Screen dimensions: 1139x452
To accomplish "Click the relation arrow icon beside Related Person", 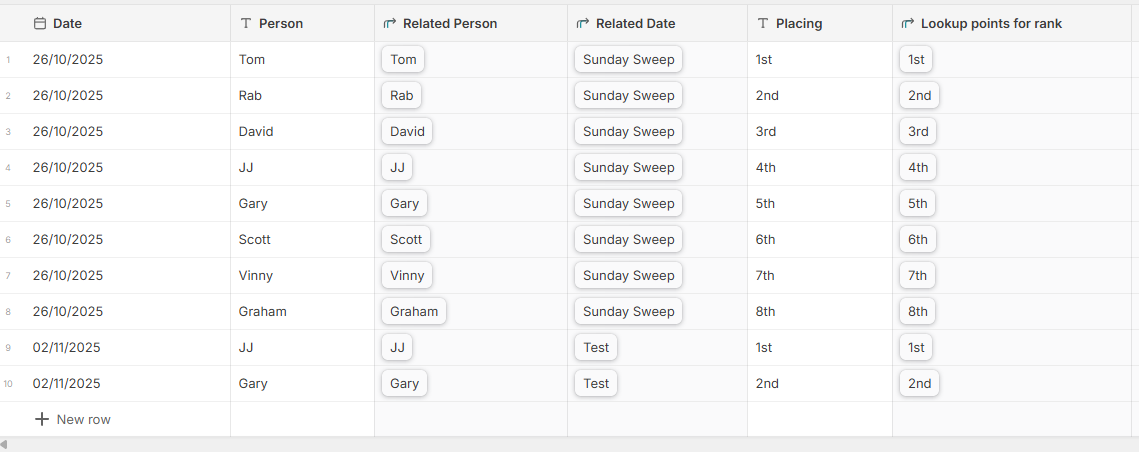I will point(390,23).
